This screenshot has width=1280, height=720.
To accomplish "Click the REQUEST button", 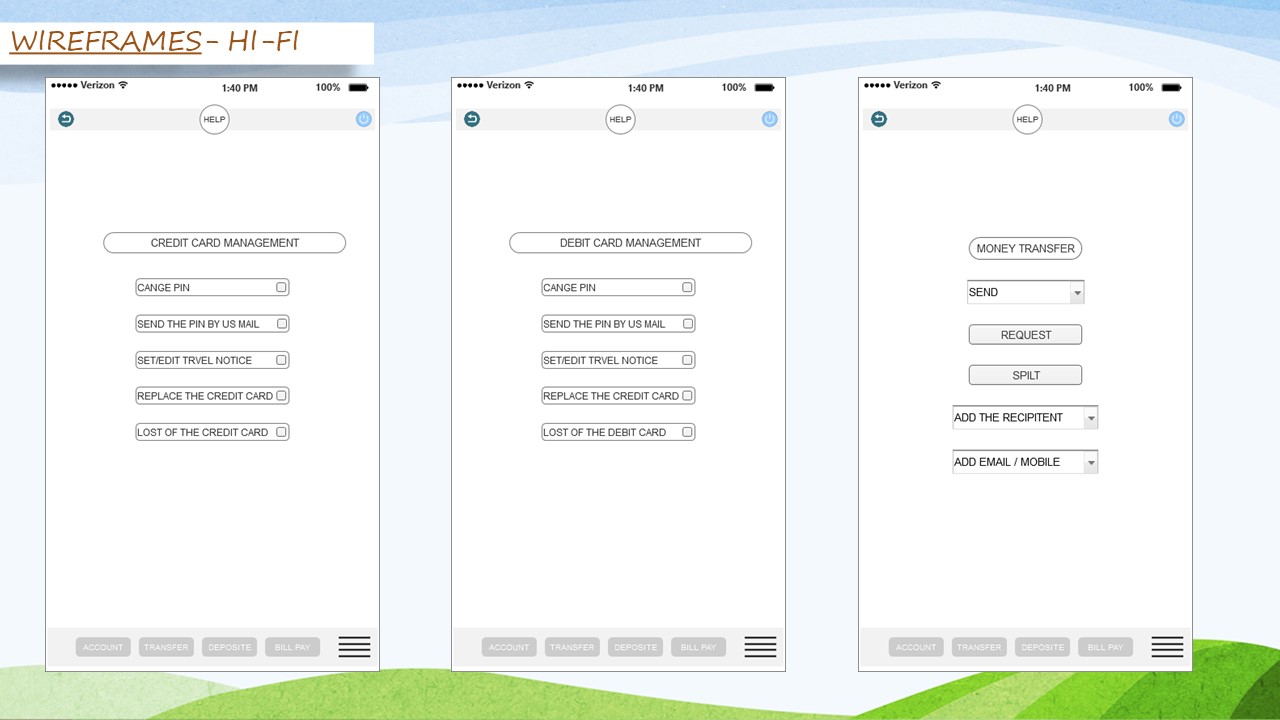I will pos(1025,335).
